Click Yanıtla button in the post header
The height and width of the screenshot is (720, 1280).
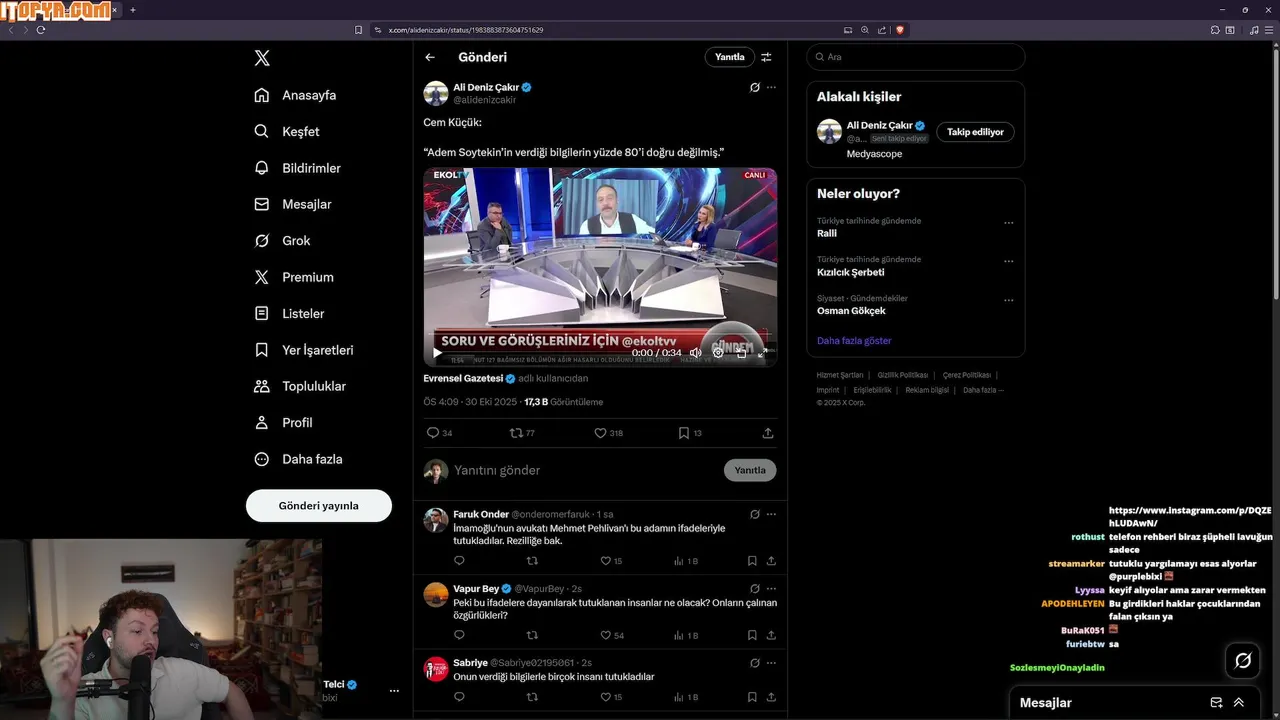click(x=730, y=57)
